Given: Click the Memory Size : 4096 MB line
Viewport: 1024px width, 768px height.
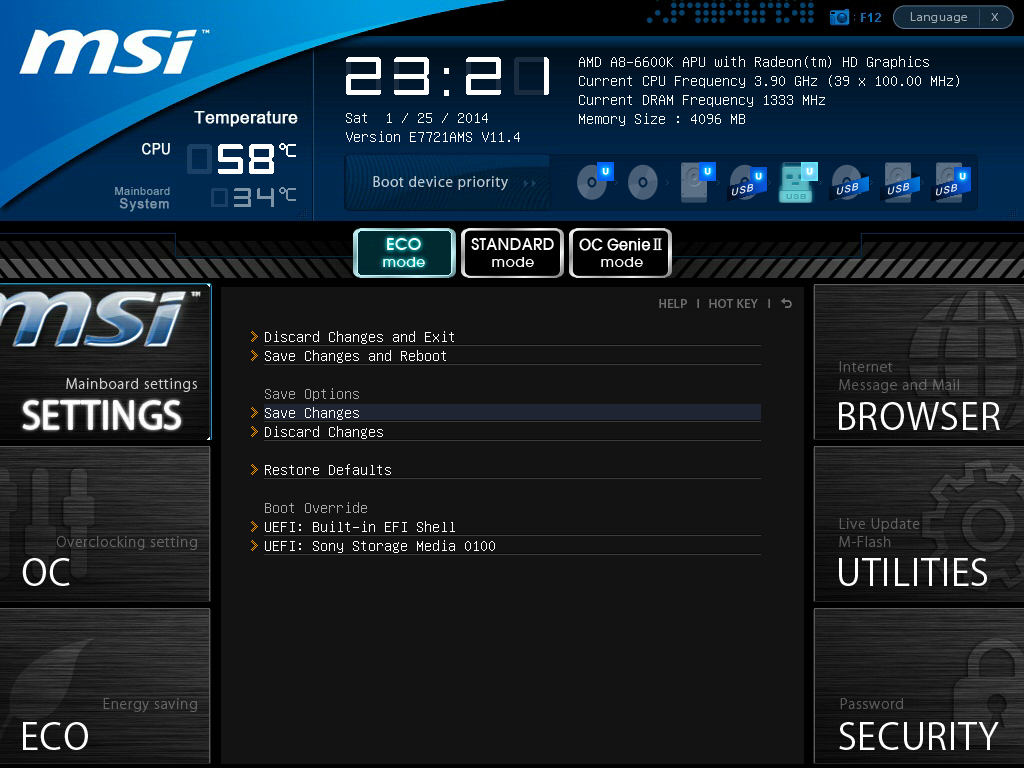Looking at the screenshot, I should (662, 119).
